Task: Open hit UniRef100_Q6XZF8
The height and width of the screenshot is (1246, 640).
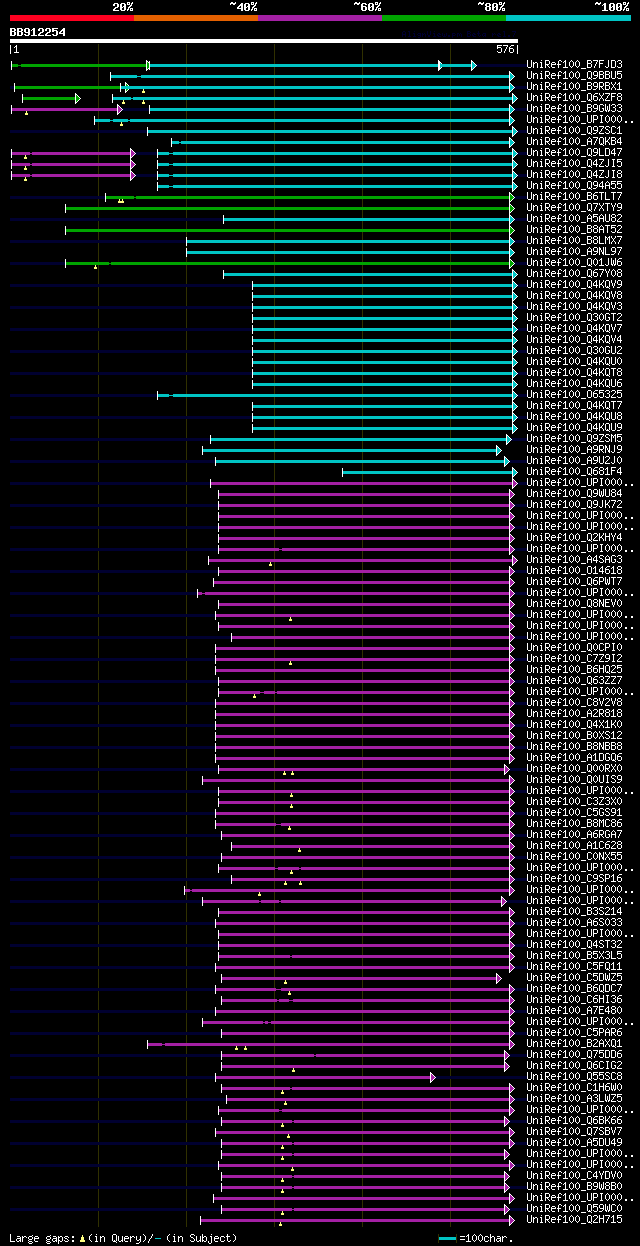Action: click(x=574, y=97)
